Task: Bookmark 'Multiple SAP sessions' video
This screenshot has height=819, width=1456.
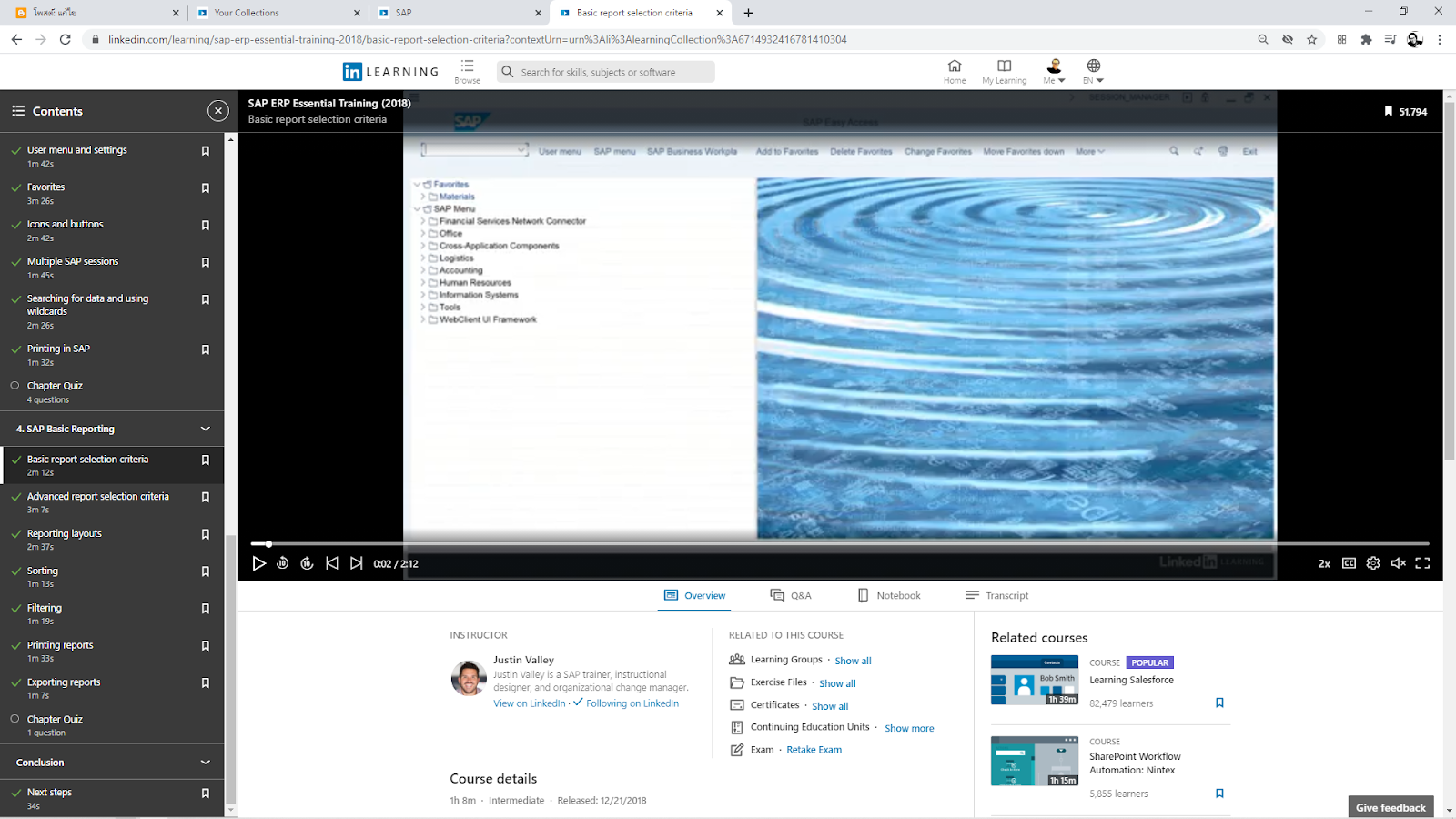Action: click(x=206, y=263)
